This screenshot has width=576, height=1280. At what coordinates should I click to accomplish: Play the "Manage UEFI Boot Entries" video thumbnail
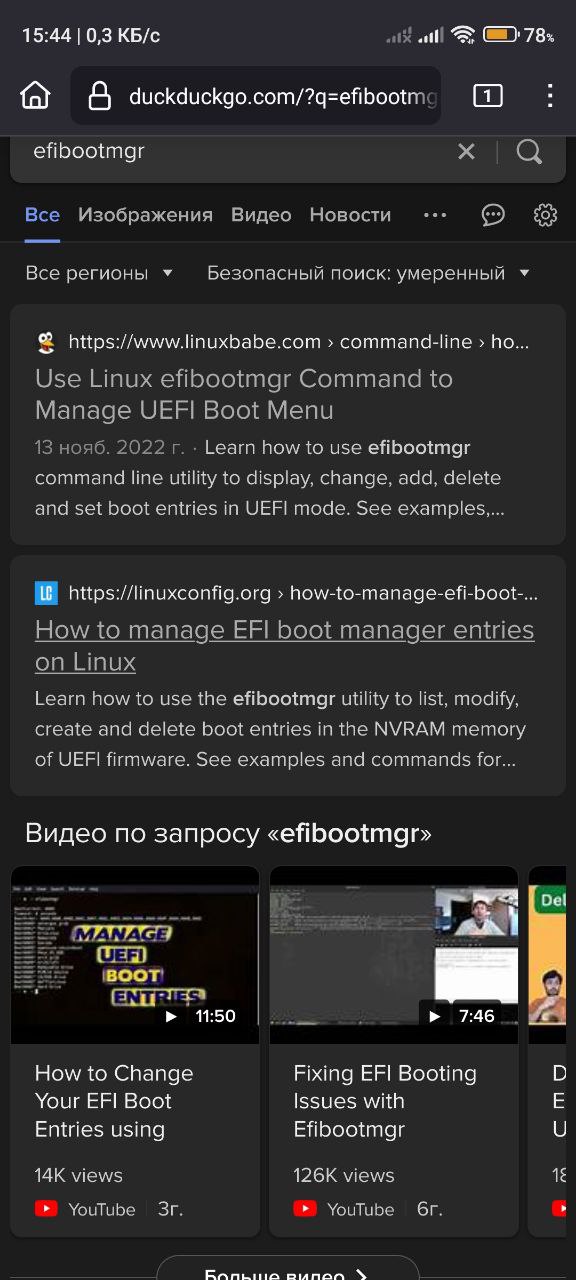coord(135,955)
